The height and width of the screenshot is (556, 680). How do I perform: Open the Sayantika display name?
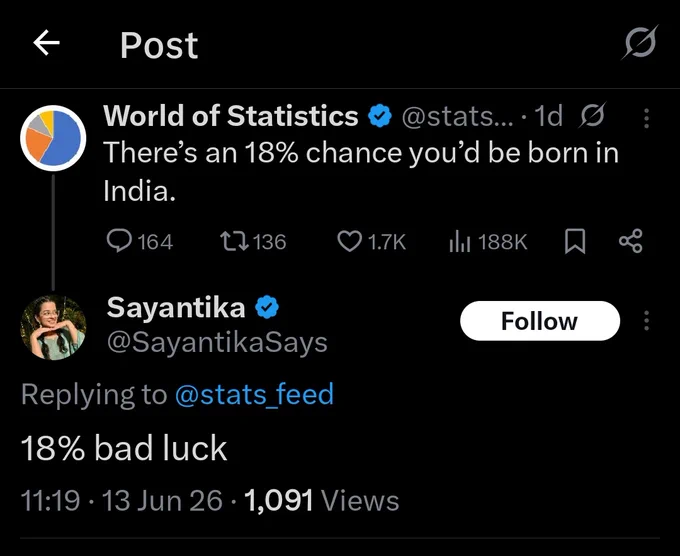(x=176, y=307)
